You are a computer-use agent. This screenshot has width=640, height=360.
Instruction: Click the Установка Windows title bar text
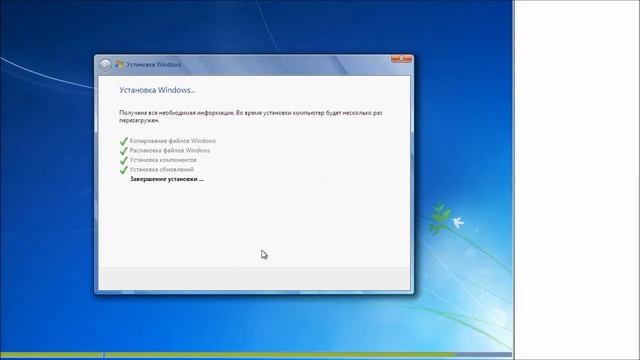click(x=154, y=64)
